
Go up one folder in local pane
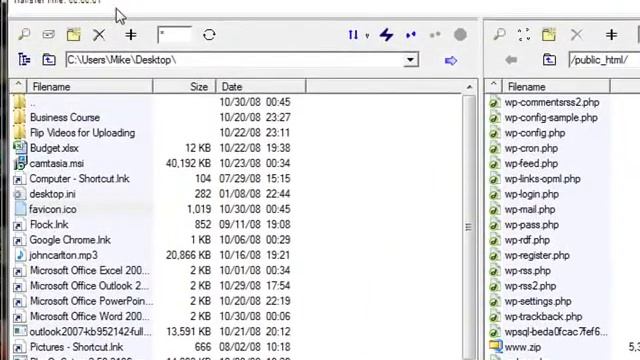(x=49, y=60)
